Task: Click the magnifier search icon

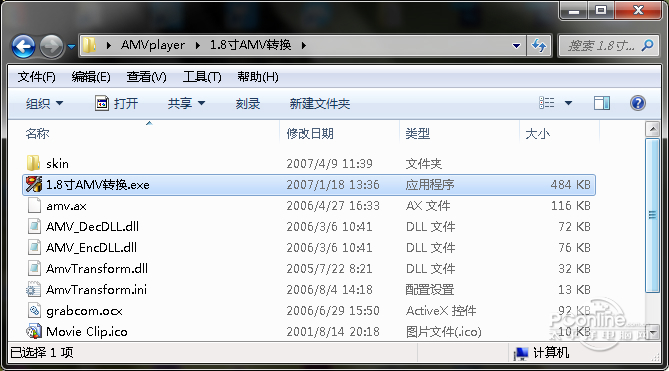Action: tap(648, 45)
